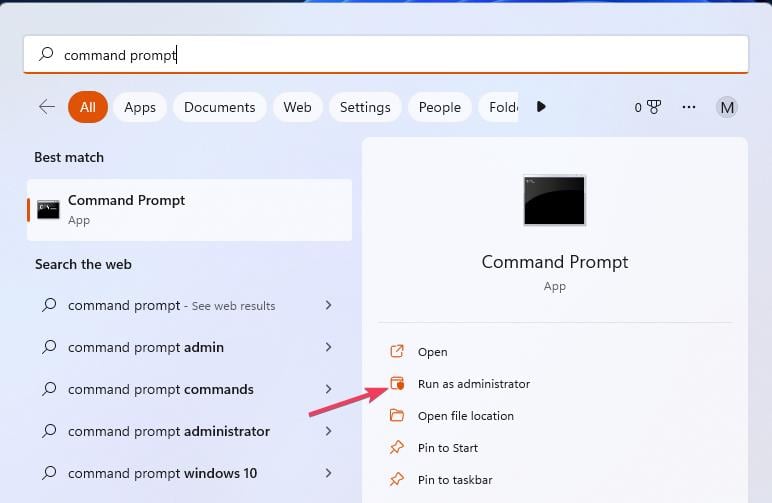Screen dimensions: 772x503
Task: Show more filters with the play arrow
Action: [541, 107]
